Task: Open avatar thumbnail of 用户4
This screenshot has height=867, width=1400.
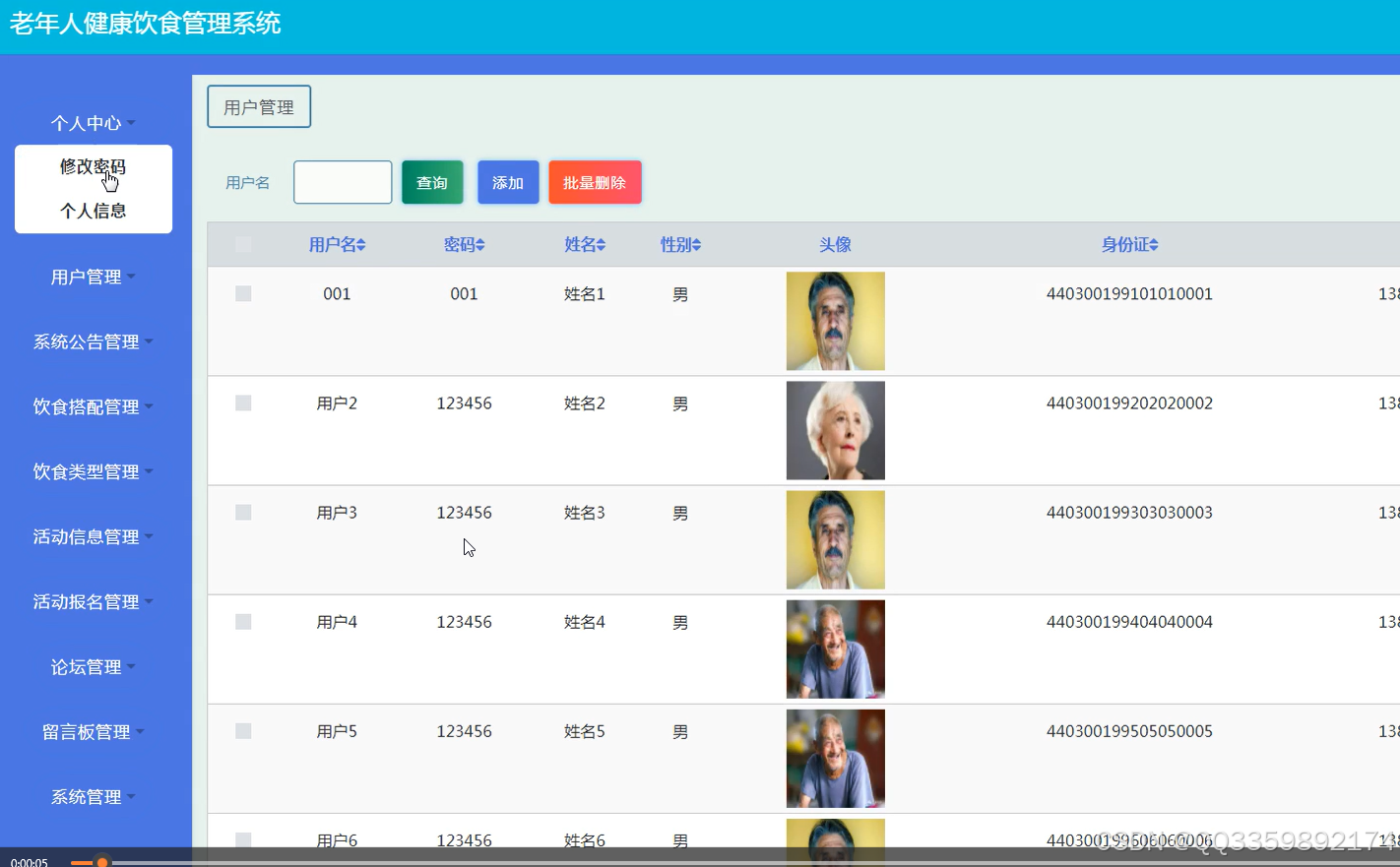Action: [x=836, y=649]
